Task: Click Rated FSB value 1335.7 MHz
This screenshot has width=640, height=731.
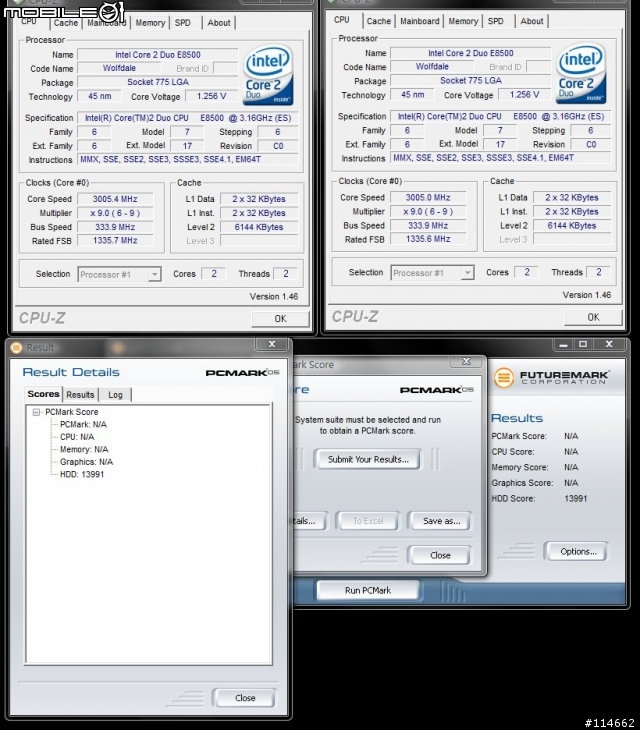Action: [115, 241]
